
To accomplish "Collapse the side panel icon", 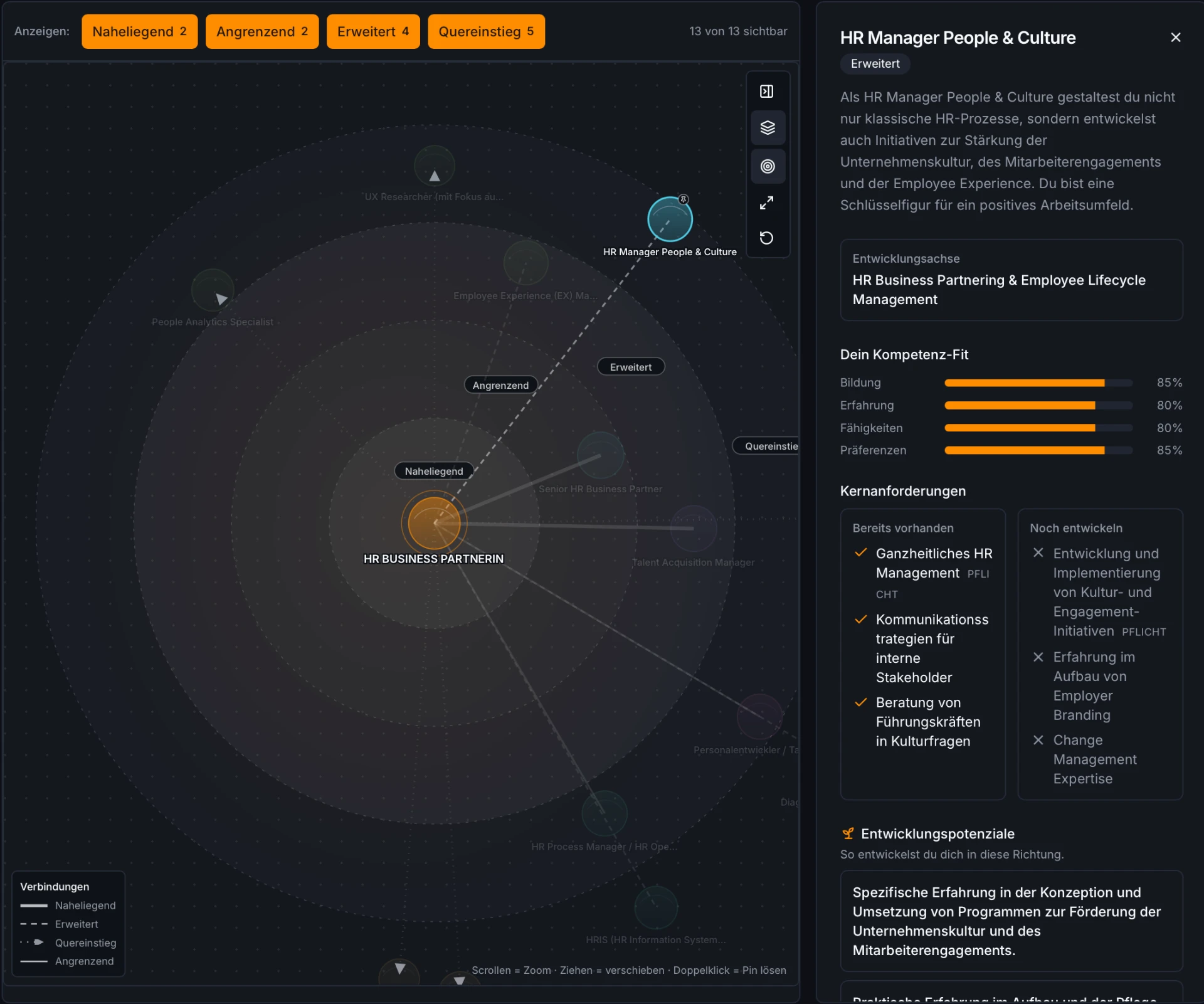I will pos(766,92).
